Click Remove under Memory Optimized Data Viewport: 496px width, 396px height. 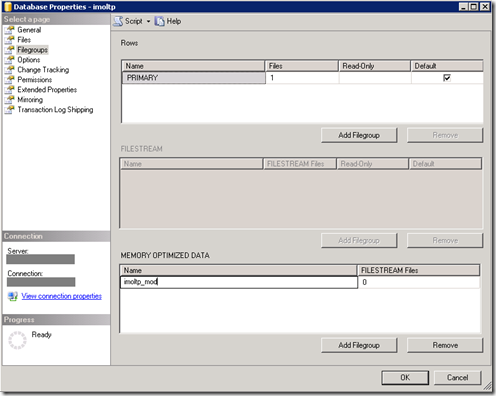coord(445,345)
